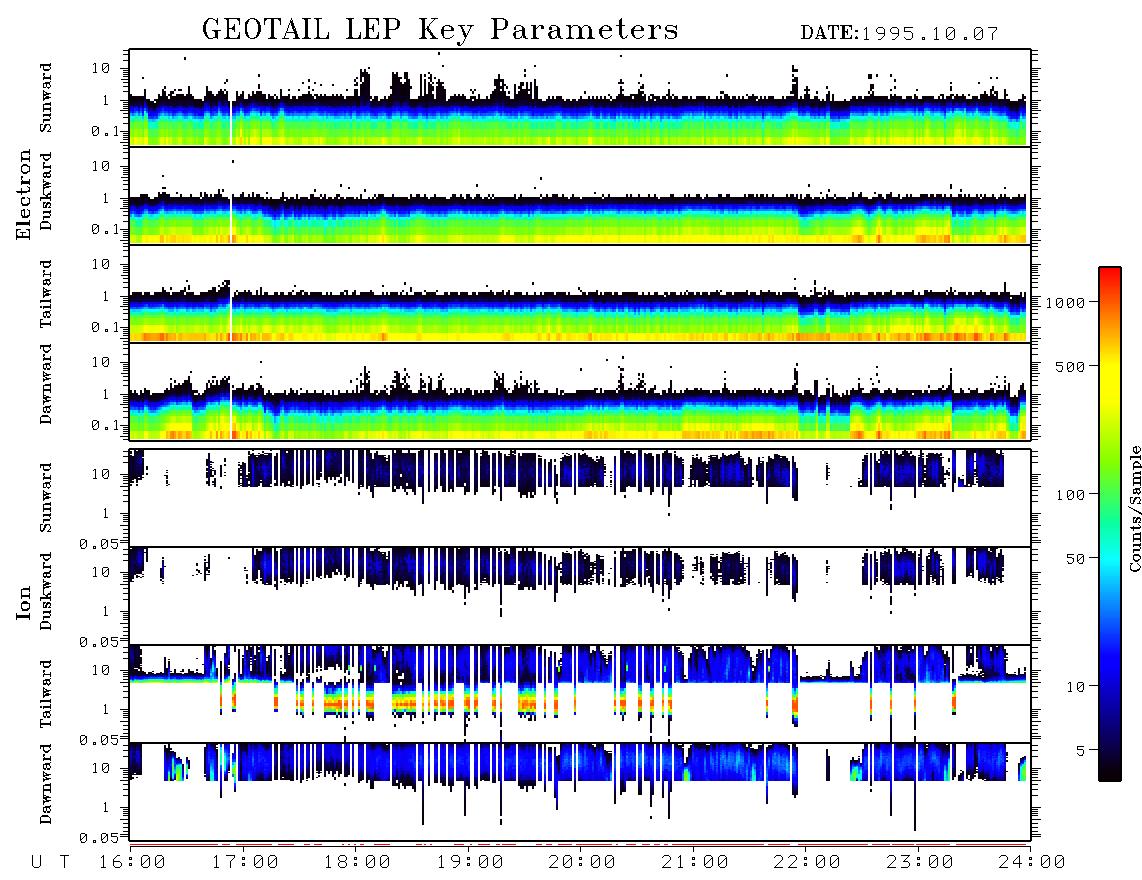Select the 'Ion' group axis label
Viewport: 1142px width, 880px height.
[x=24, y=603]
